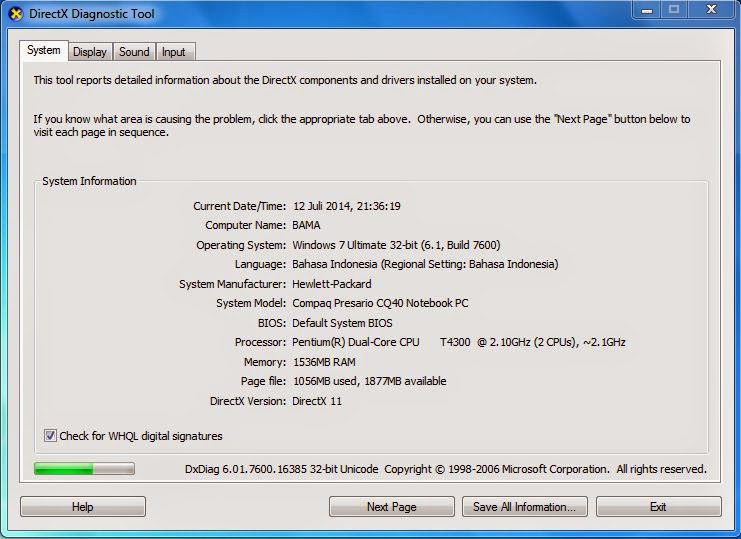Image resolution: width=741 pixels, height=539 pixels.
Task: Open the Input tab
Action: pyautogui.click(x=174, y=52)
